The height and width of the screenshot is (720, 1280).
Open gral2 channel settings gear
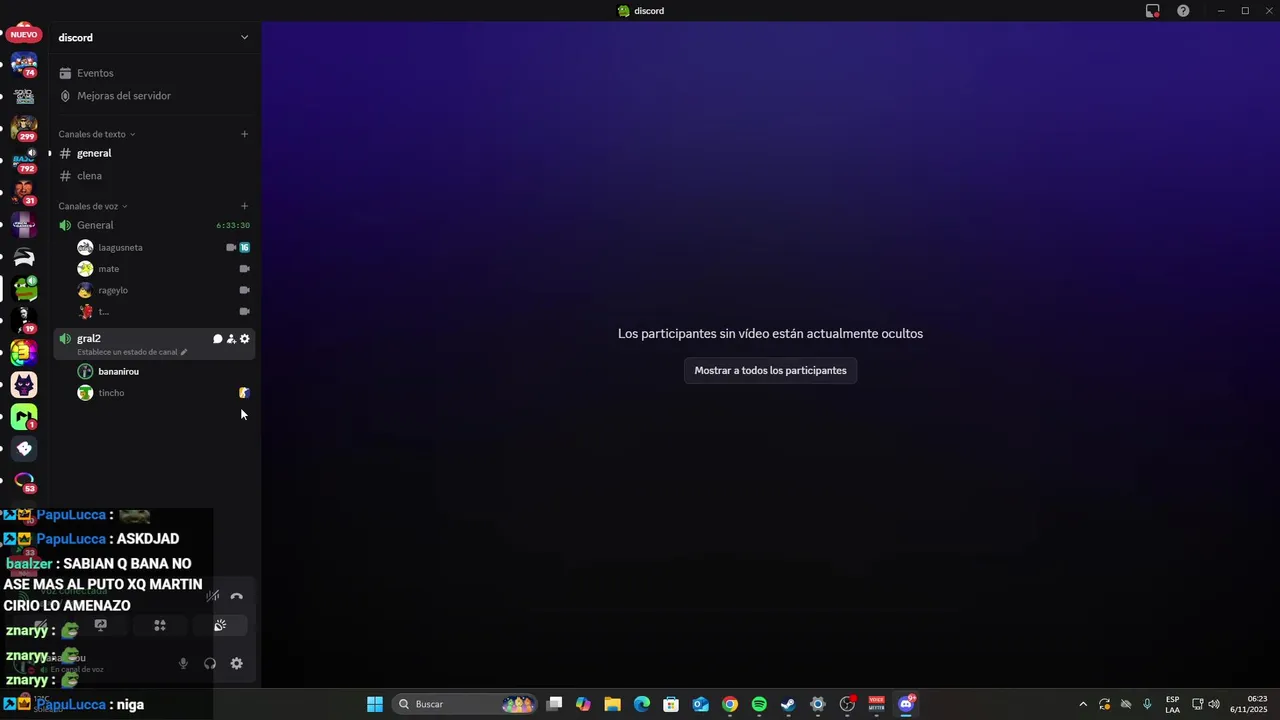pyautogui.click(x=245, y=339)
